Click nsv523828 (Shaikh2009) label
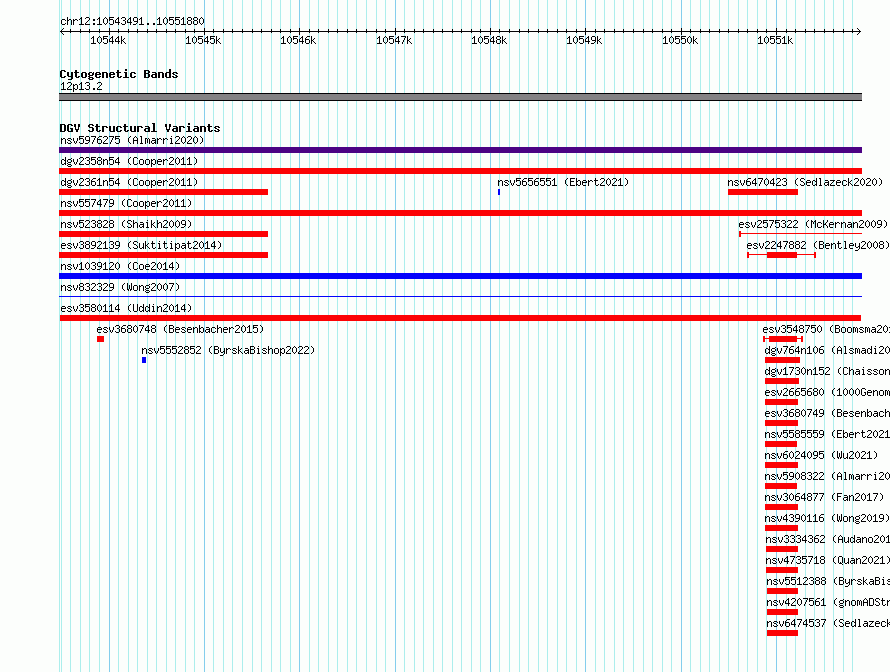 (126, 224)
